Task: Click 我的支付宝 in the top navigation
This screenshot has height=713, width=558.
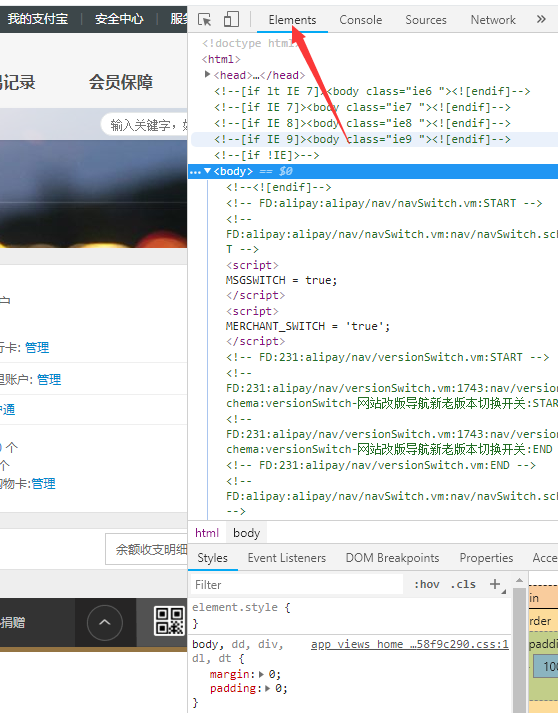Action: point(38,19)
